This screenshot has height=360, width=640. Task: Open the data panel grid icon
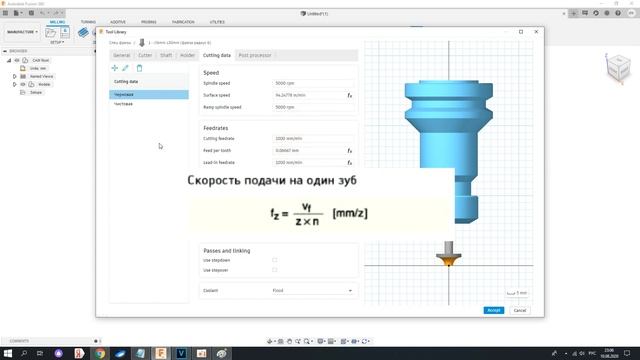pyautogui.click(x=5, y=13)
